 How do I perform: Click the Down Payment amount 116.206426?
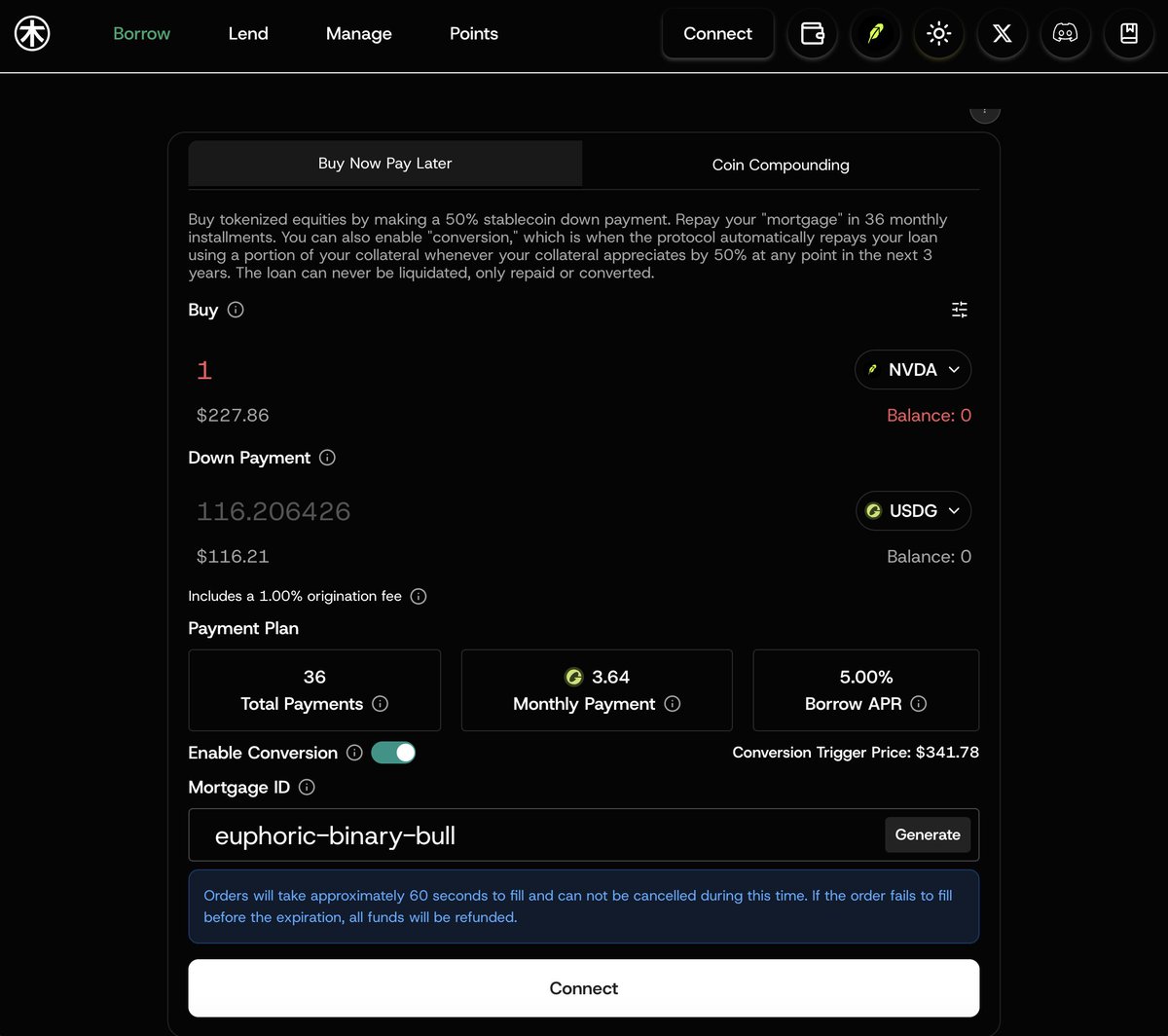tap(274, 511)
